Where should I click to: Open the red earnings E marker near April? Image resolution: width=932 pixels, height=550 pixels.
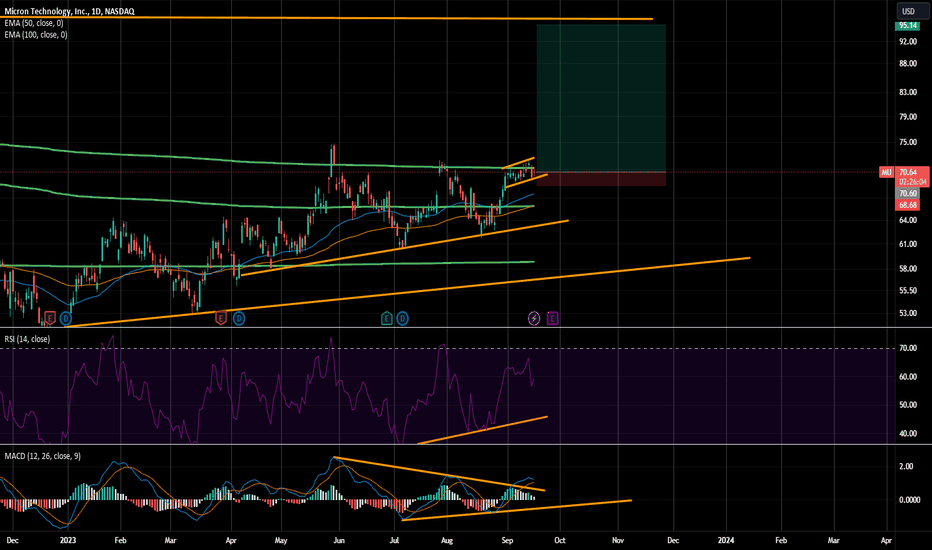[x=221, y=319]
